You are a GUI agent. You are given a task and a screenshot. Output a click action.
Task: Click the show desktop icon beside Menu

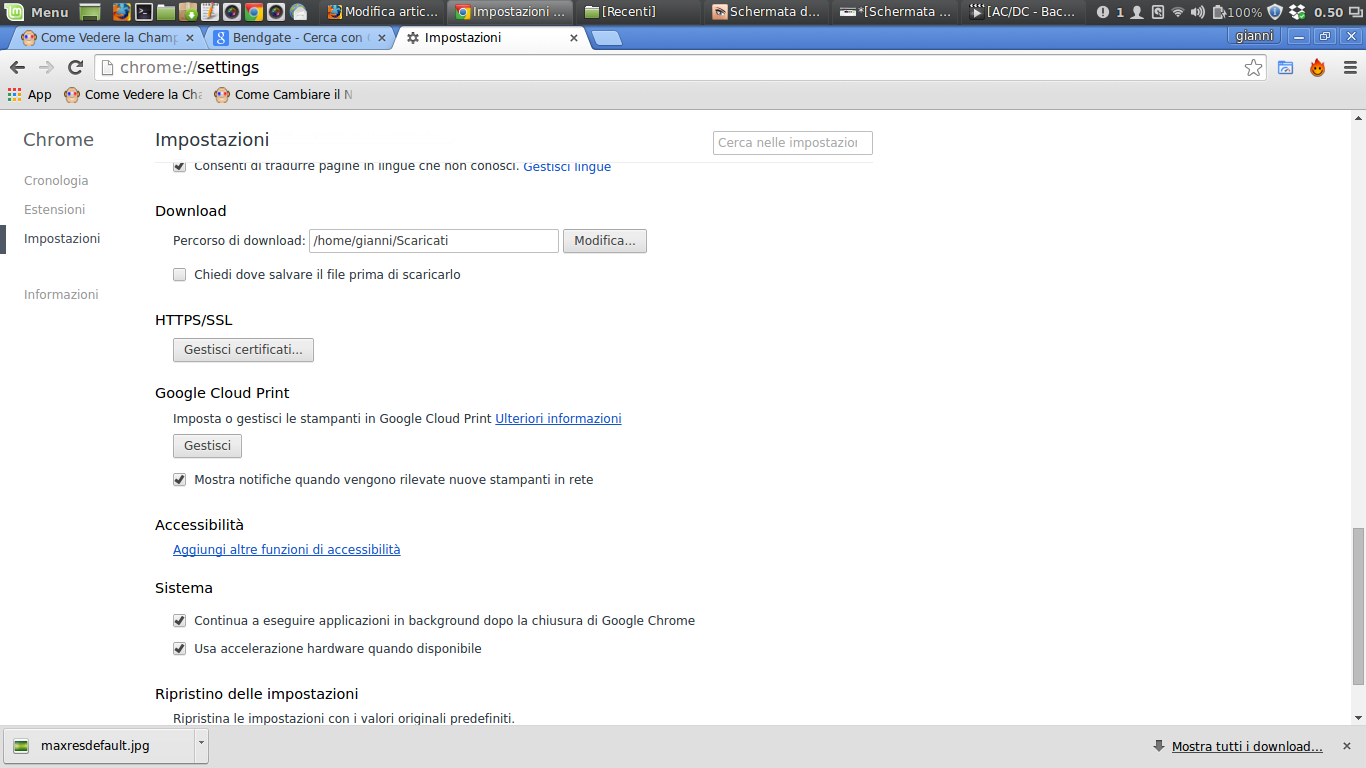coord(90,12)
